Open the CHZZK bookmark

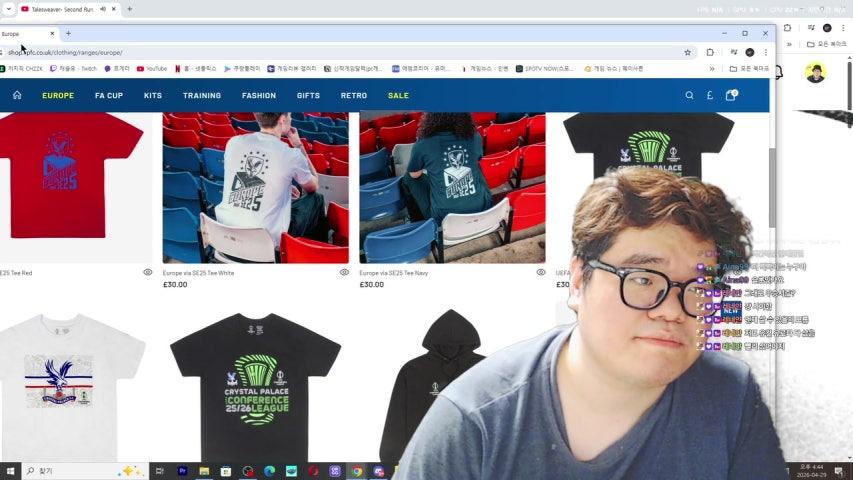pos(21,69)
